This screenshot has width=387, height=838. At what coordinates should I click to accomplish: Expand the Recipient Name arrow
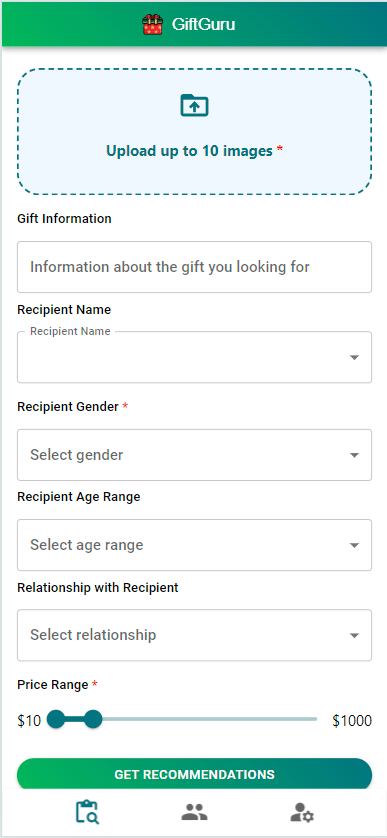[x=354, y=358]
